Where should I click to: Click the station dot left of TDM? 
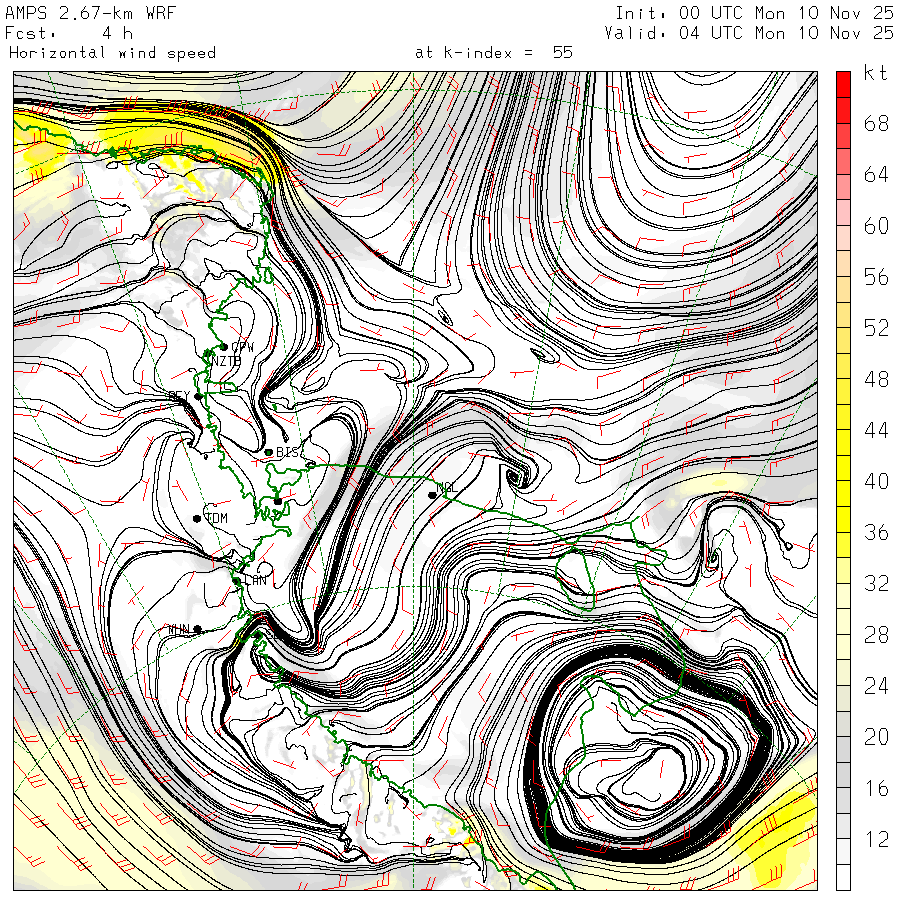click(x=197, y=518)
